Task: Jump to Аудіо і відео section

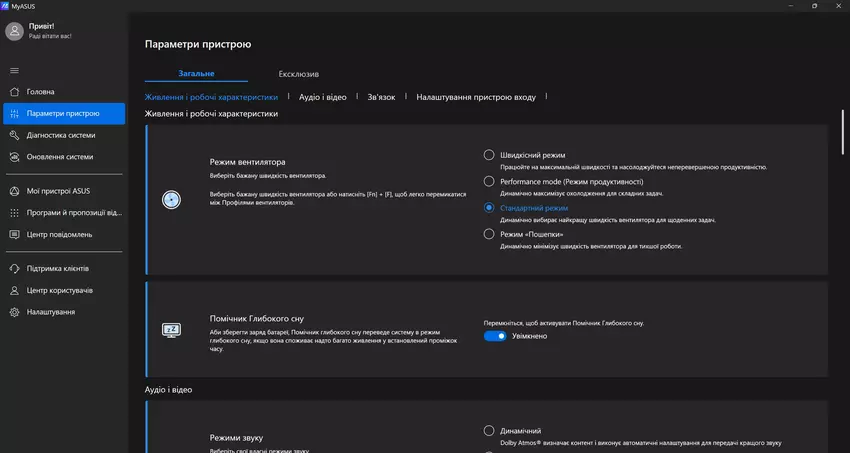Action: (323, 97)
